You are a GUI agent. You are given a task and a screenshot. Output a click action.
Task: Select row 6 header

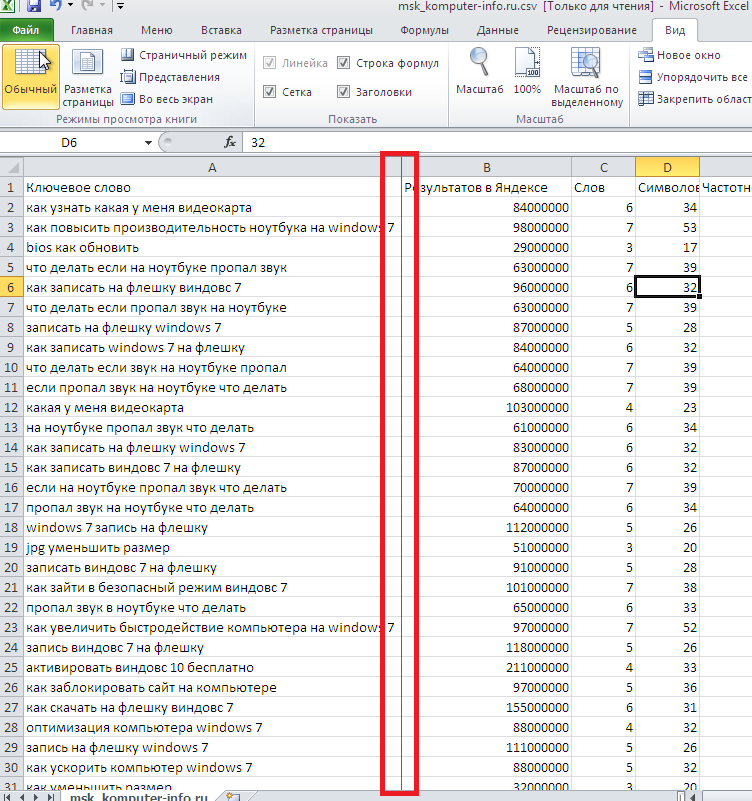(x=11, y=288)
